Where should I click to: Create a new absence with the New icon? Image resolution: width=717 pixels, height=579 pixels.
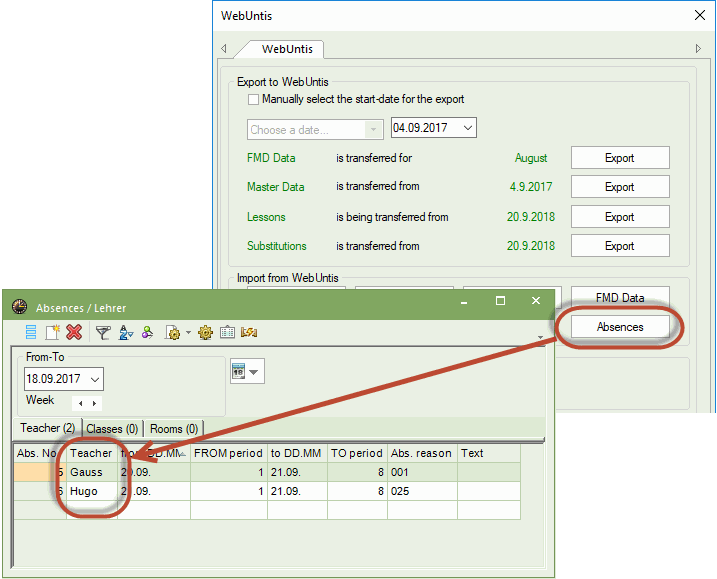click(52, 332)
